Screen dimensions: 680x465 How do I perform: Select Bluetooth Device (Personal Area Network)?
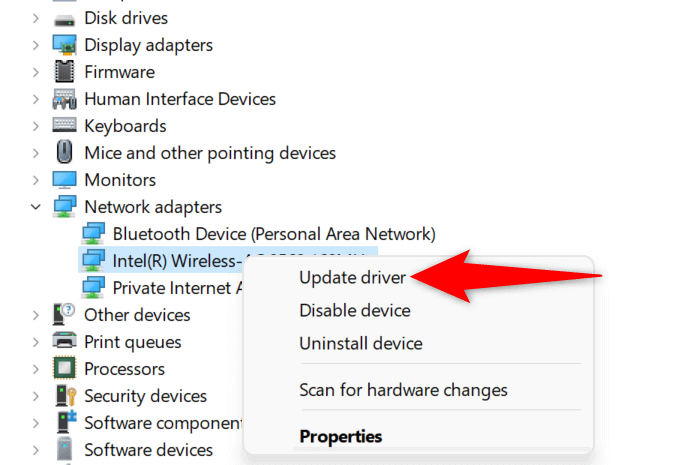[x=274, y=234]
